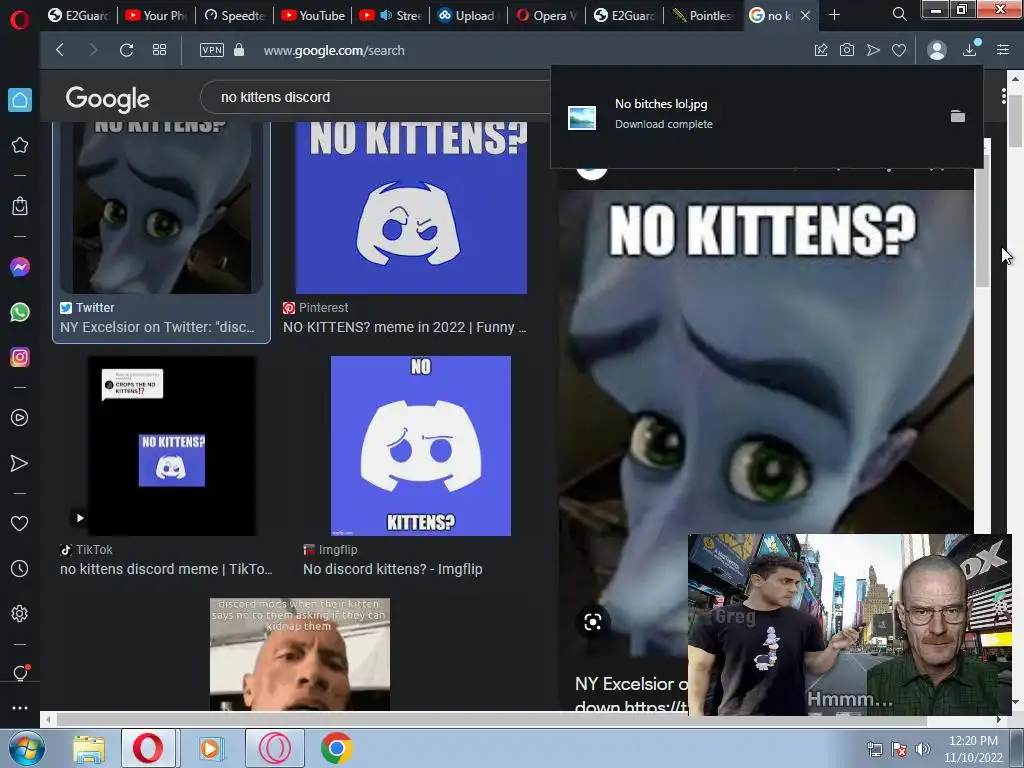Close the active Google search tab
Image resolution: width=1024 pixels, height=768 pixels.
(x=806, y=15)
